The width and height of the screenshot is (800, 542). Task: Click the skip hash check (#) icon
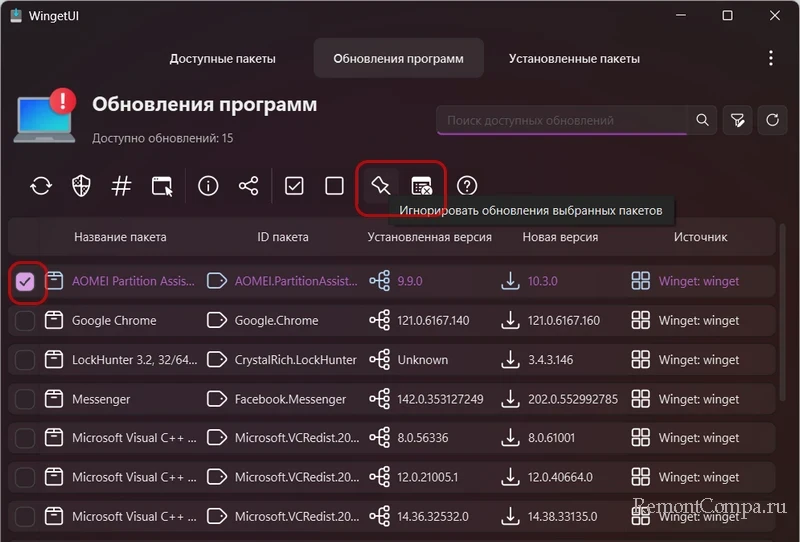point(121,186)
